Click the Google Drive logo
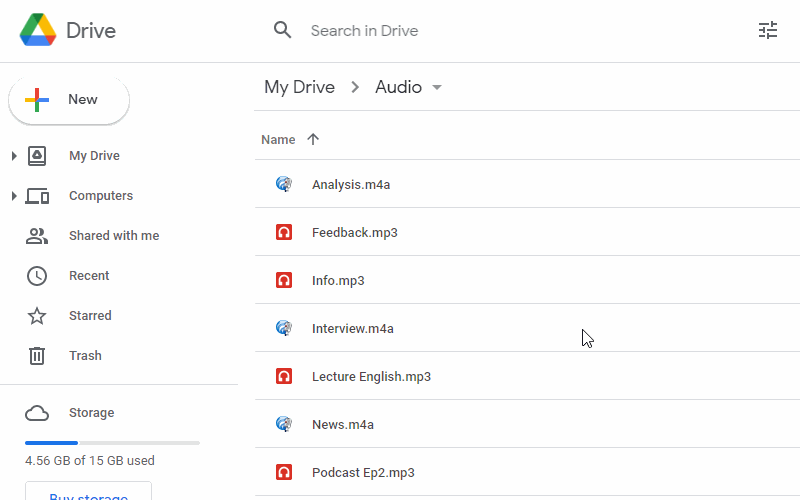Image resolution: width=800 pixels, height=500 pixels. pos(38,30)
